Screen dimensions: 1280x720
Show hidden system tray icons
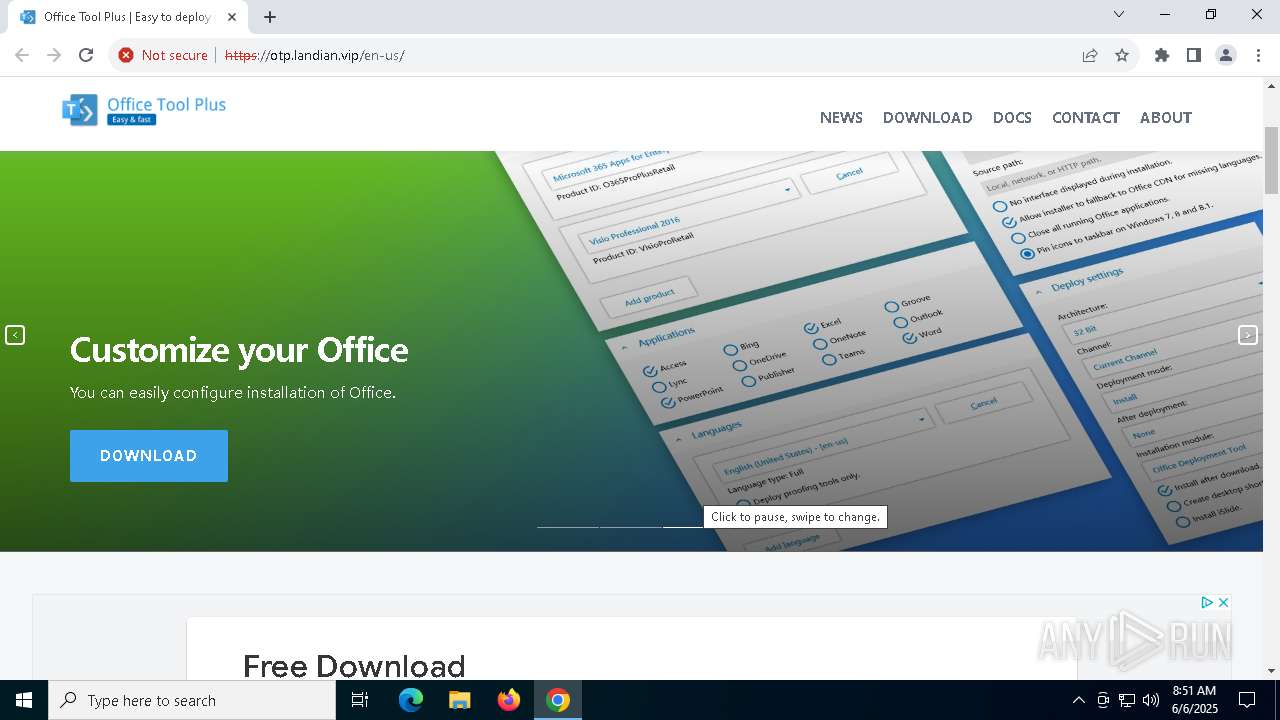[1078, 700]
